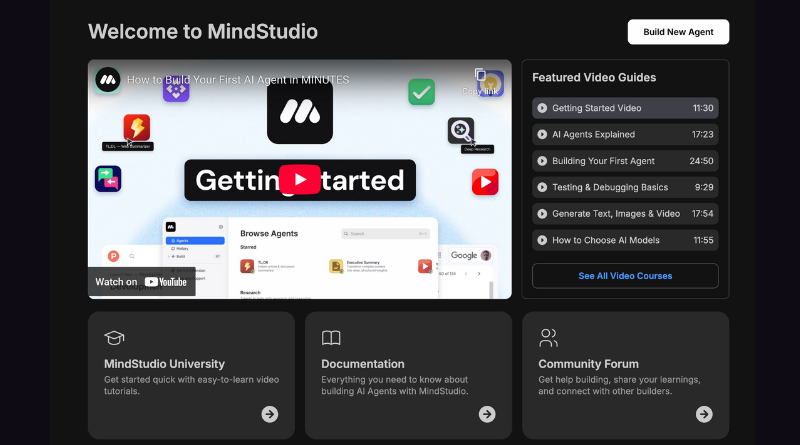This screenshot has height=445, width=800.
Task: Open the MindStudio University arrow icon
Action: 270,414
